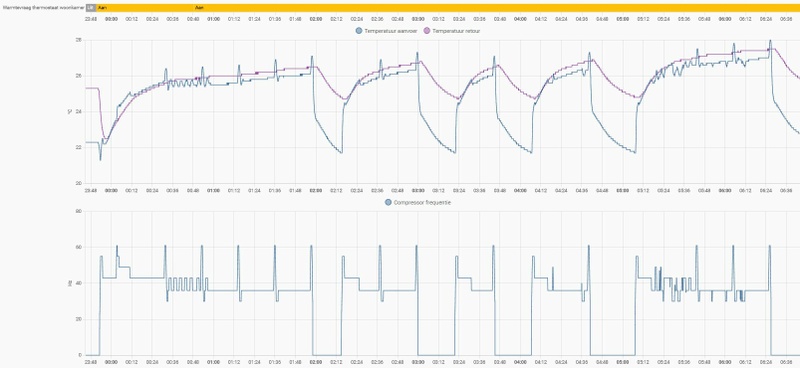Click the Warmtevraag thermostaat woonkamer label
800x368 pixels.
tap(43, 8)
